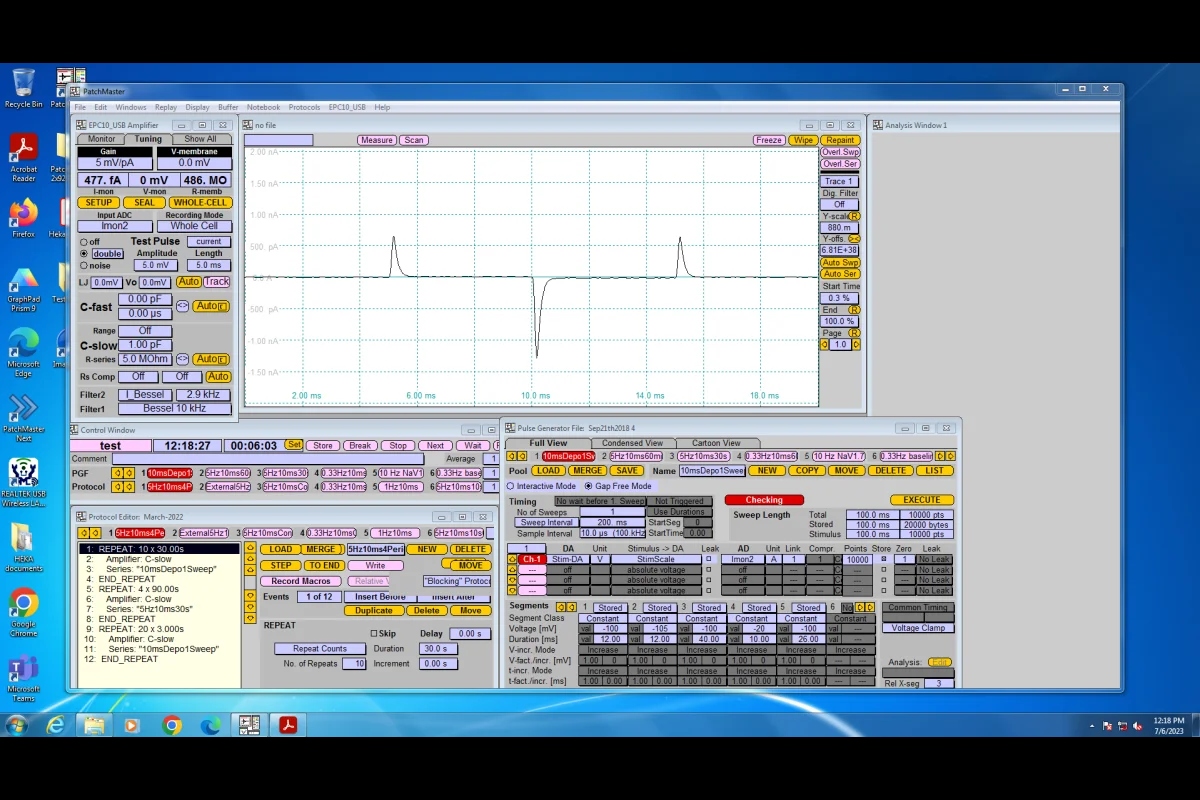Image resolution: width=1200 pixels, height=800 pixels.
Task: Click the C-slow swap arrows icon
Action: [183, 359]
